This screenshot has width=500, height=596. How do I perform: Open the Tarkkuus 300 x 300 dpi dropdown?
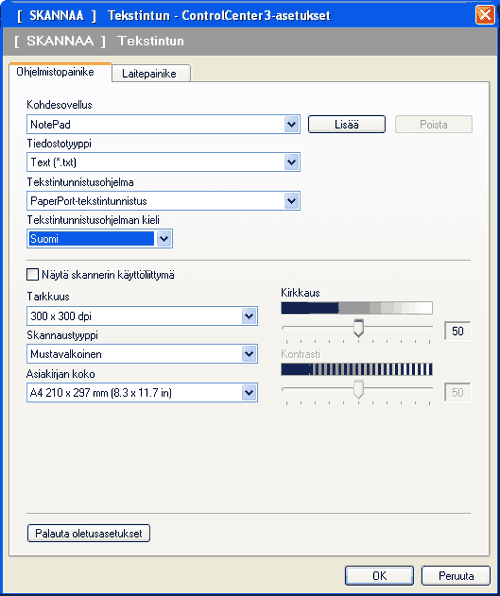(x=142, y=316)
